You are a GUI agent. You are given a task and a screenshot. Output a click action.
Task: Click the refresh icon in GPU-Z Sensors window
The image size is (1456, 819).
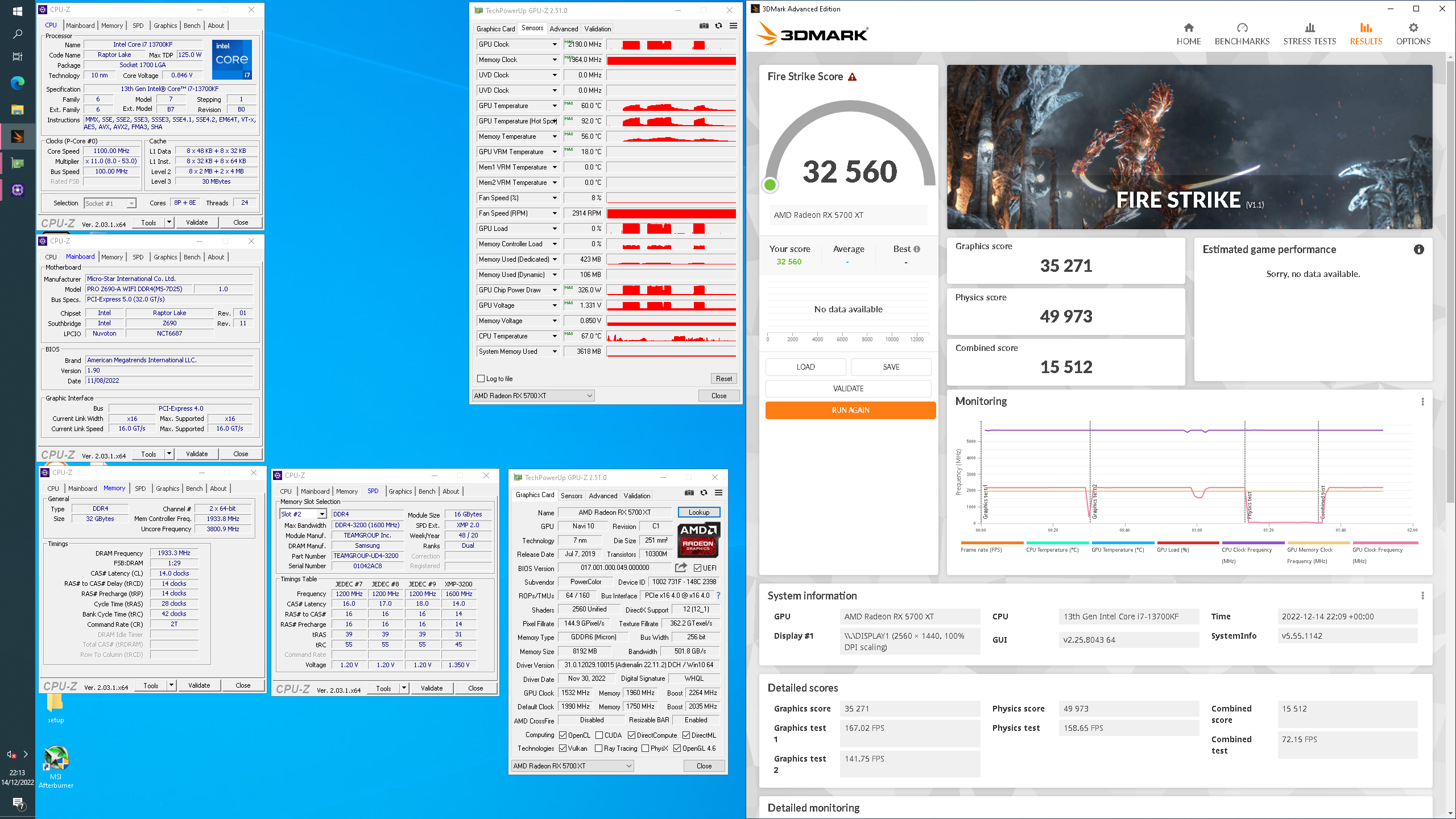(719, 26)
